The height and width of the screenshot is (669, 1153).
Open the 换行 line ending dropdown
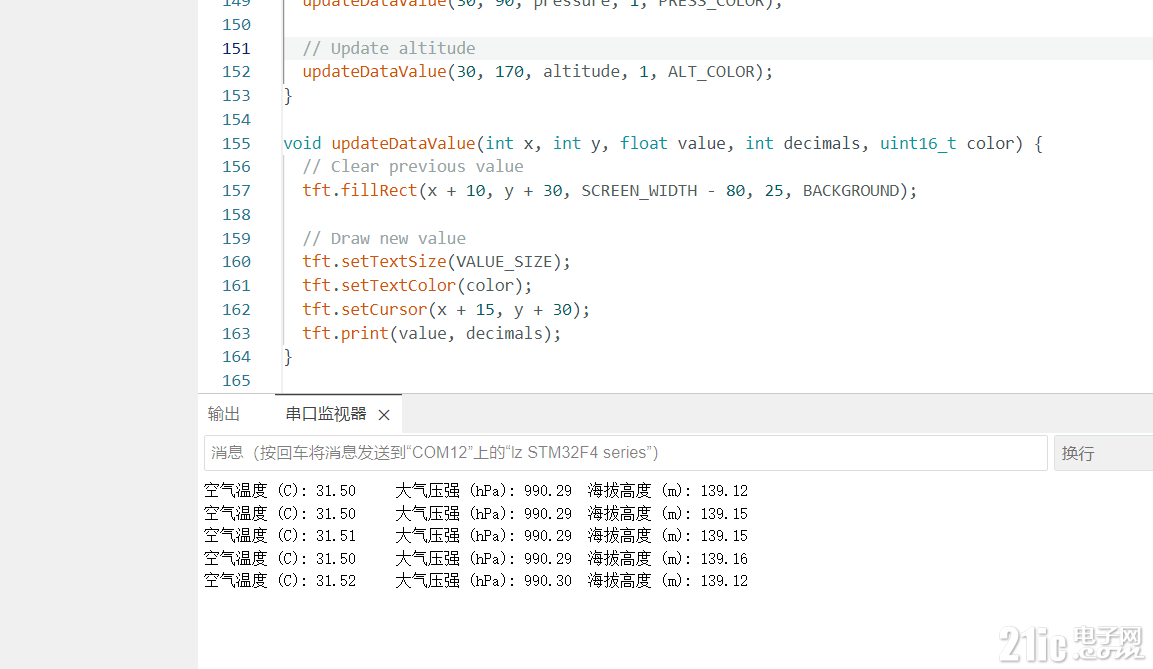(1103, 453)
